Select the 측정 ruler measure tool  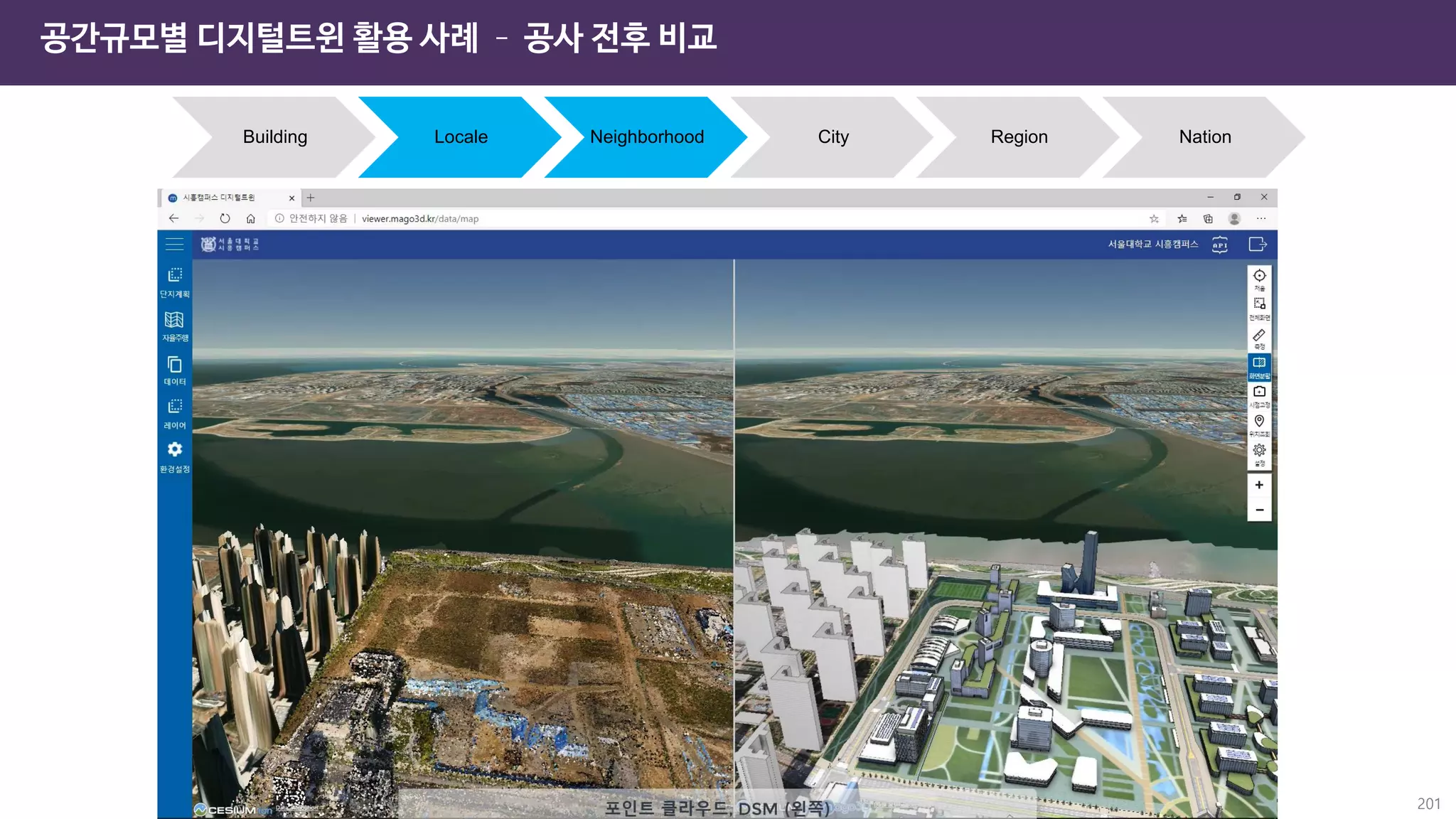(1259, 338)
